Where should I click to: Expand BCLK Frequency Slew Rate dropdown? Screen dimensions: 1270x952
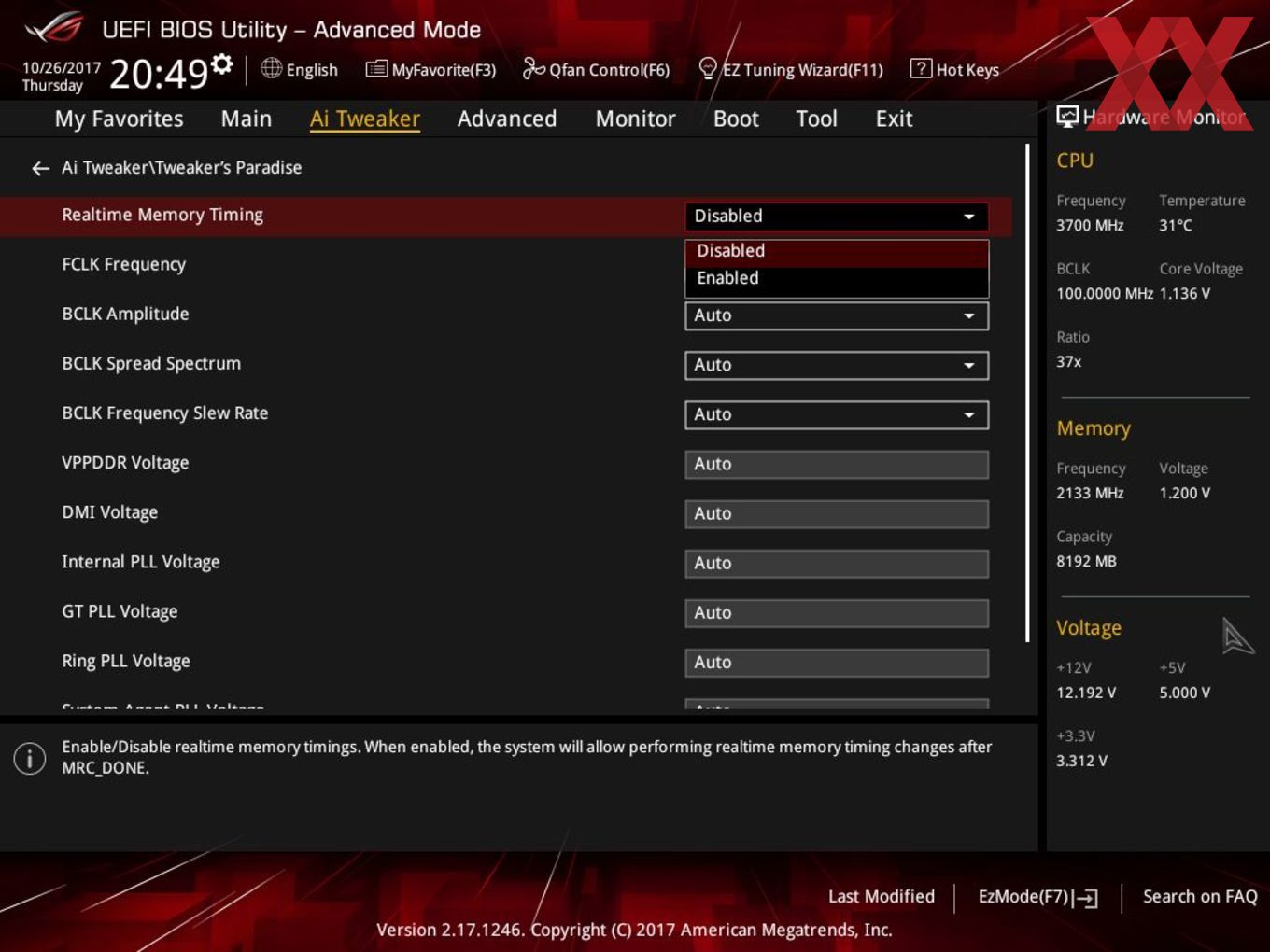coord(837,414)
